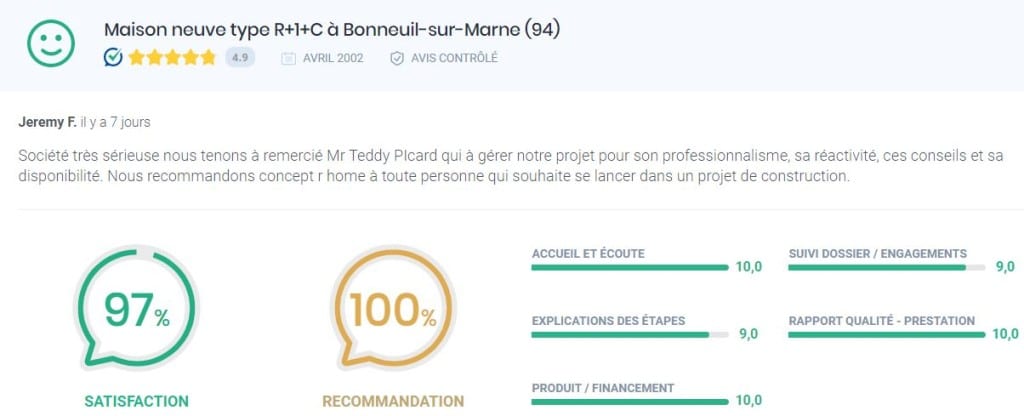Open the review title Maison neuve type R+1+C

pos(332,29)
